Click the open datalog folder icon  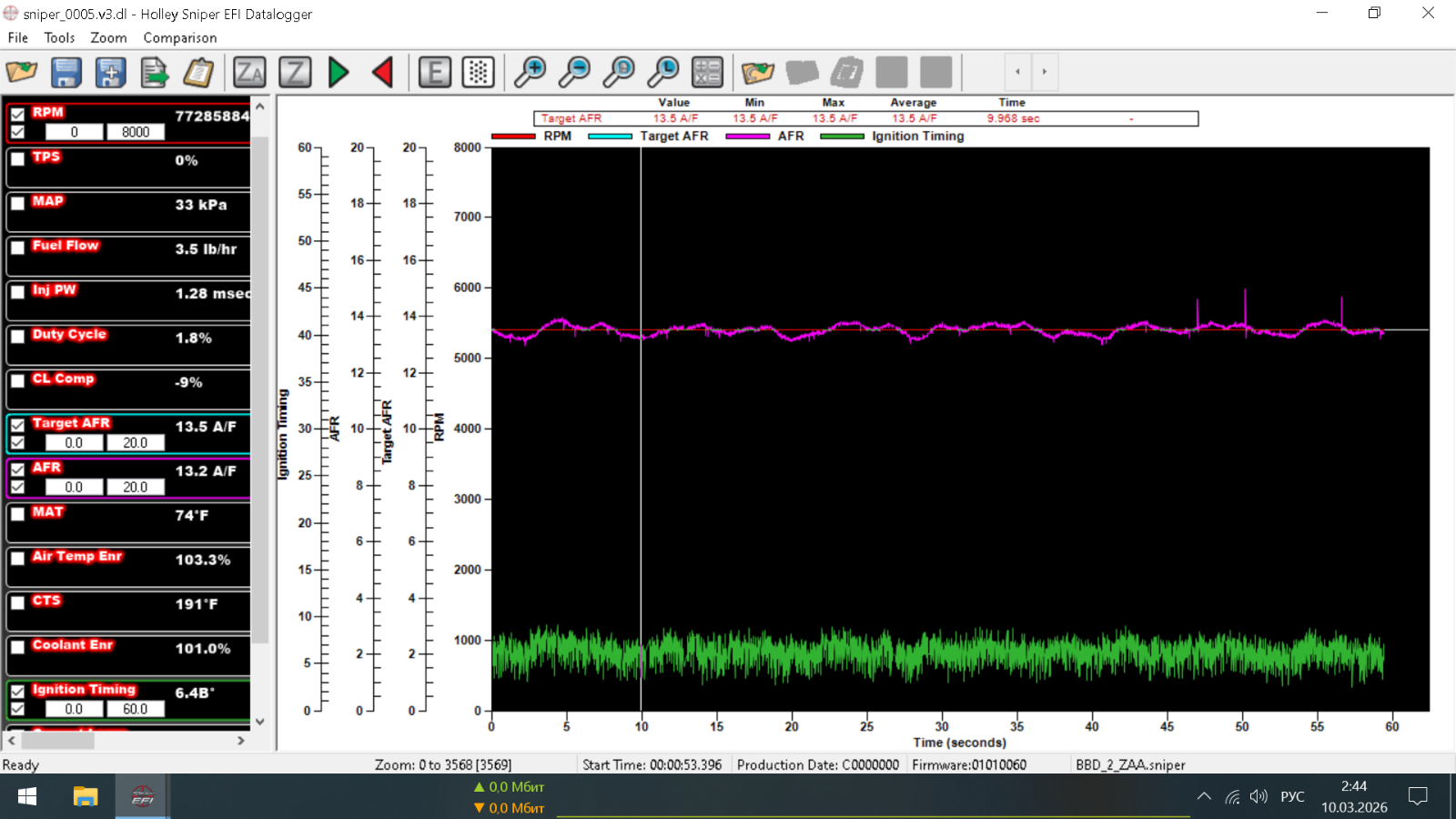pyautogui.click(x=22, y=72)
